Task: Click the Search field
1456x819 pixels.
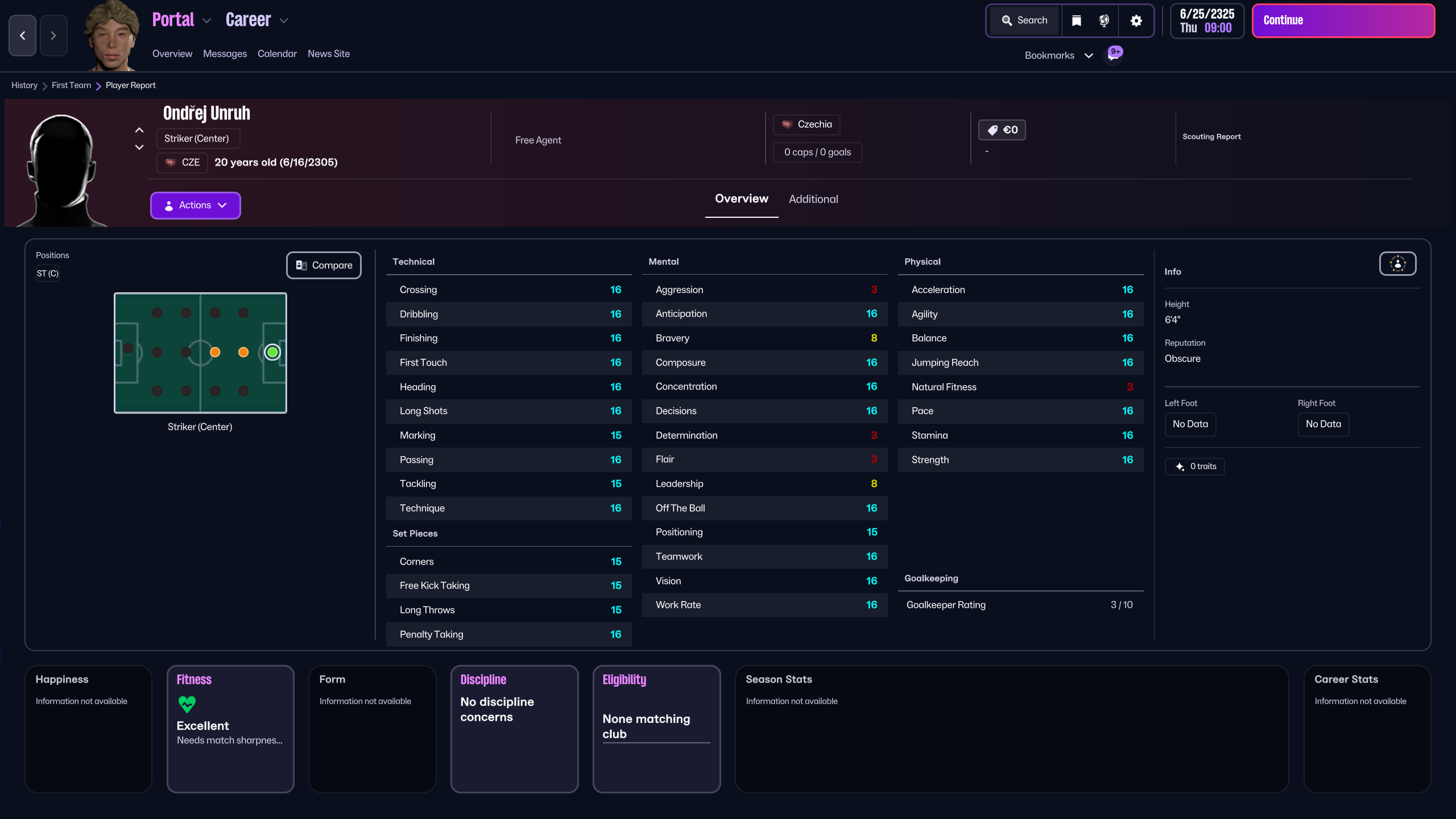Action: pyautogui.click(x=1025, y=20)
